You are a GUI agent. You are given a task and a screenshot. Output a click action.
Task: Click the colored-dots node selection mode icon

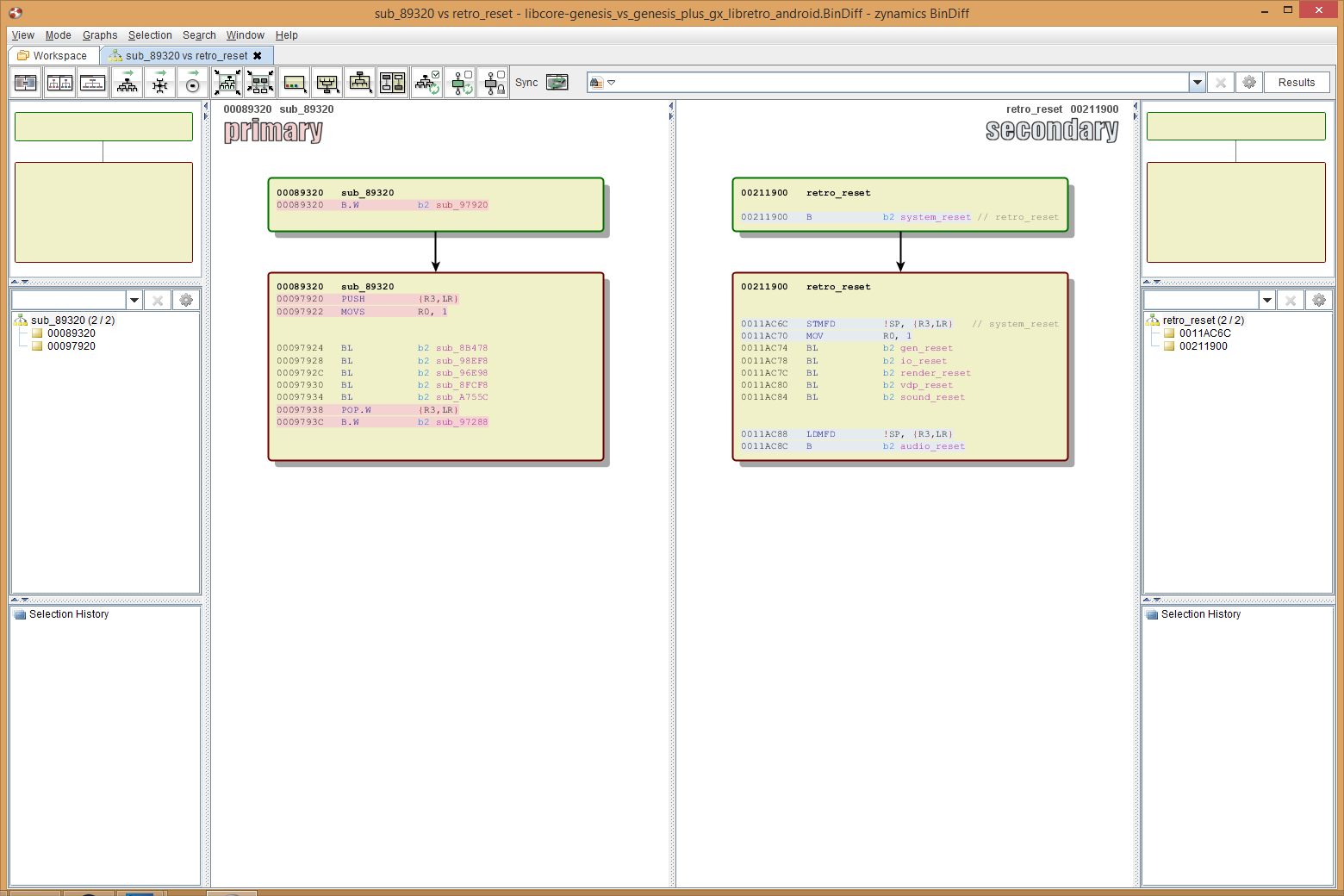pyautogui.click(x=295, y=83)
